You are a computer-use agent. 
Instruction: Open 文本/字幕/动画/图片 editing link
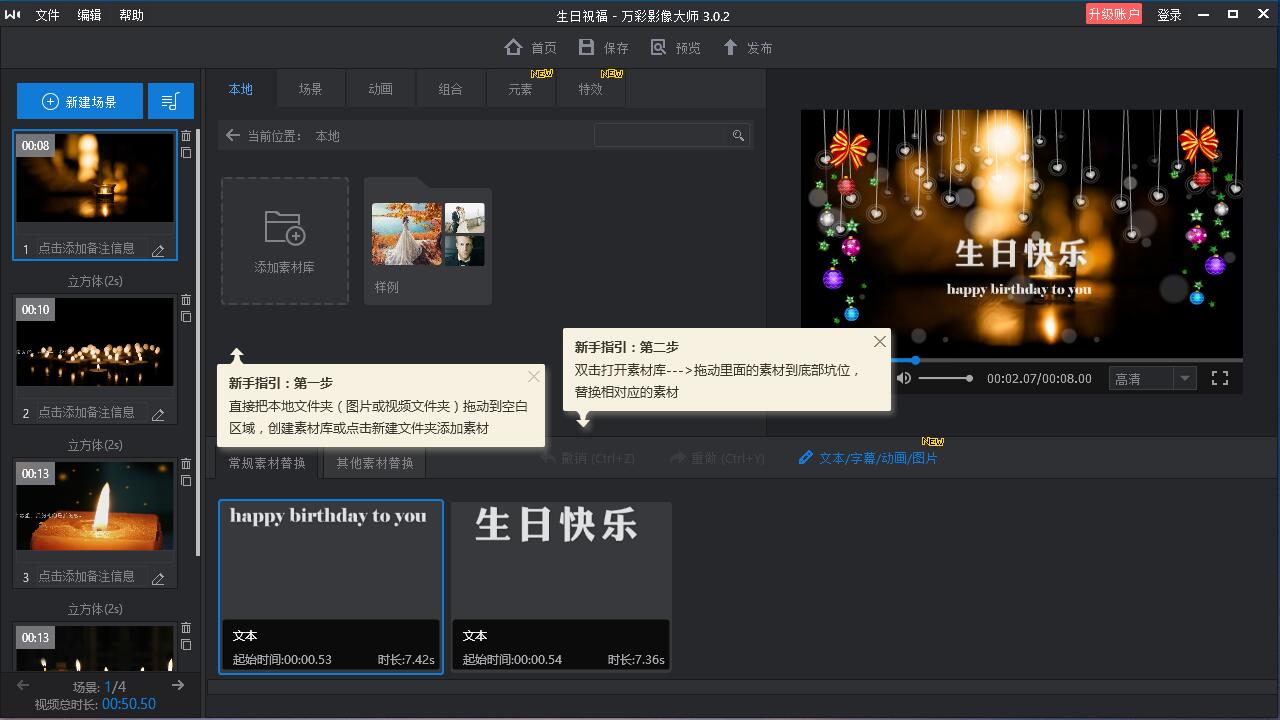[868, 457]
